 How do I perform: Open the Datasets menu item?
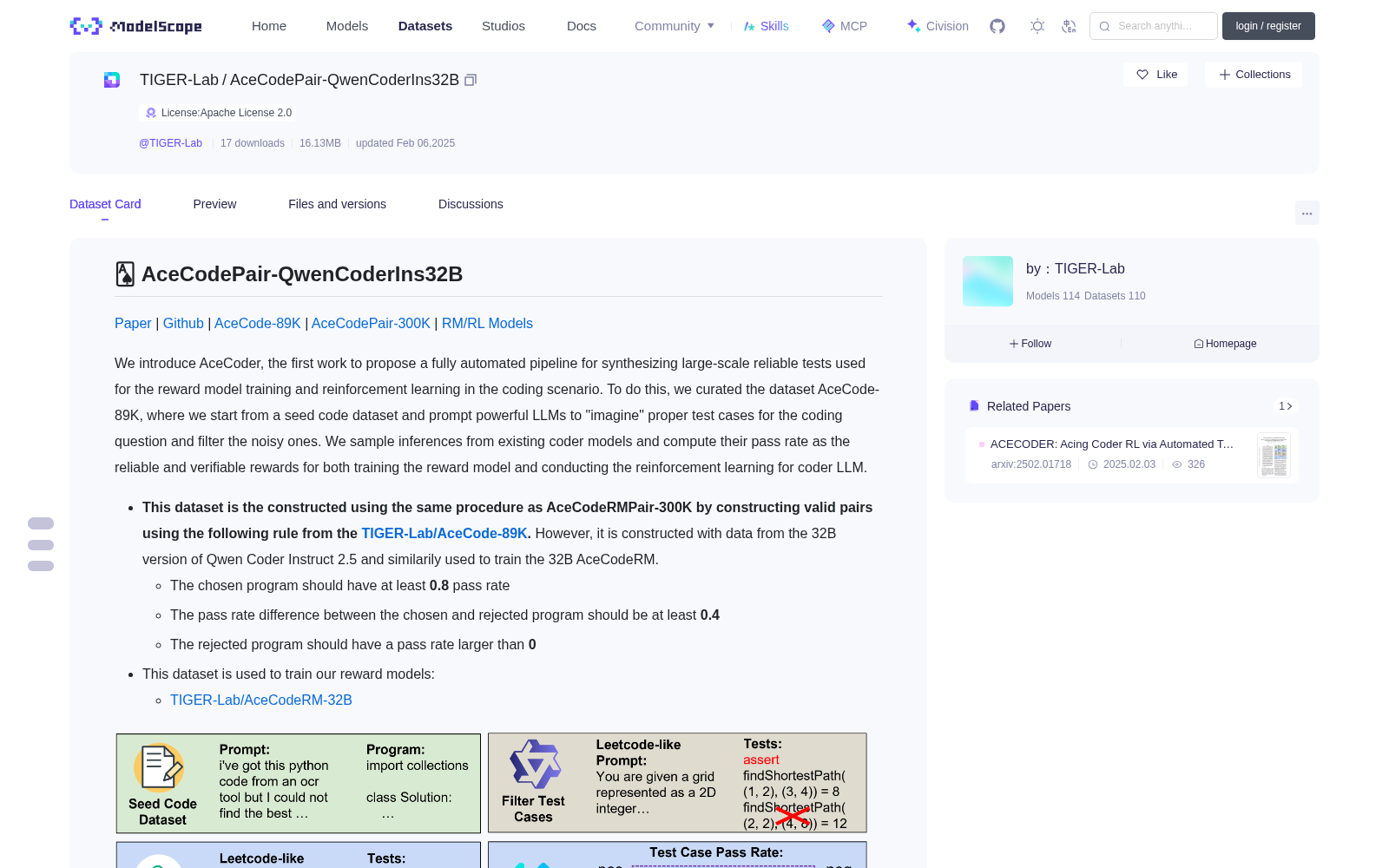[425, 26]
